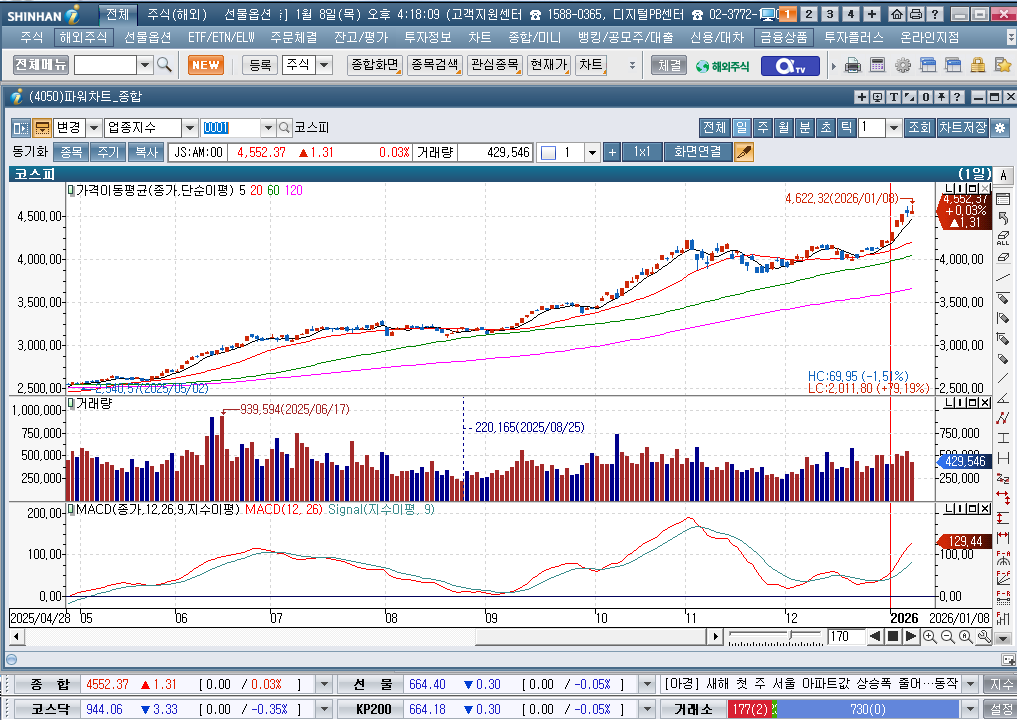Switch to screen number 2 in the title bar
Image resolution: width=1017 pixels, height=720 pixels.
[808, 14]
